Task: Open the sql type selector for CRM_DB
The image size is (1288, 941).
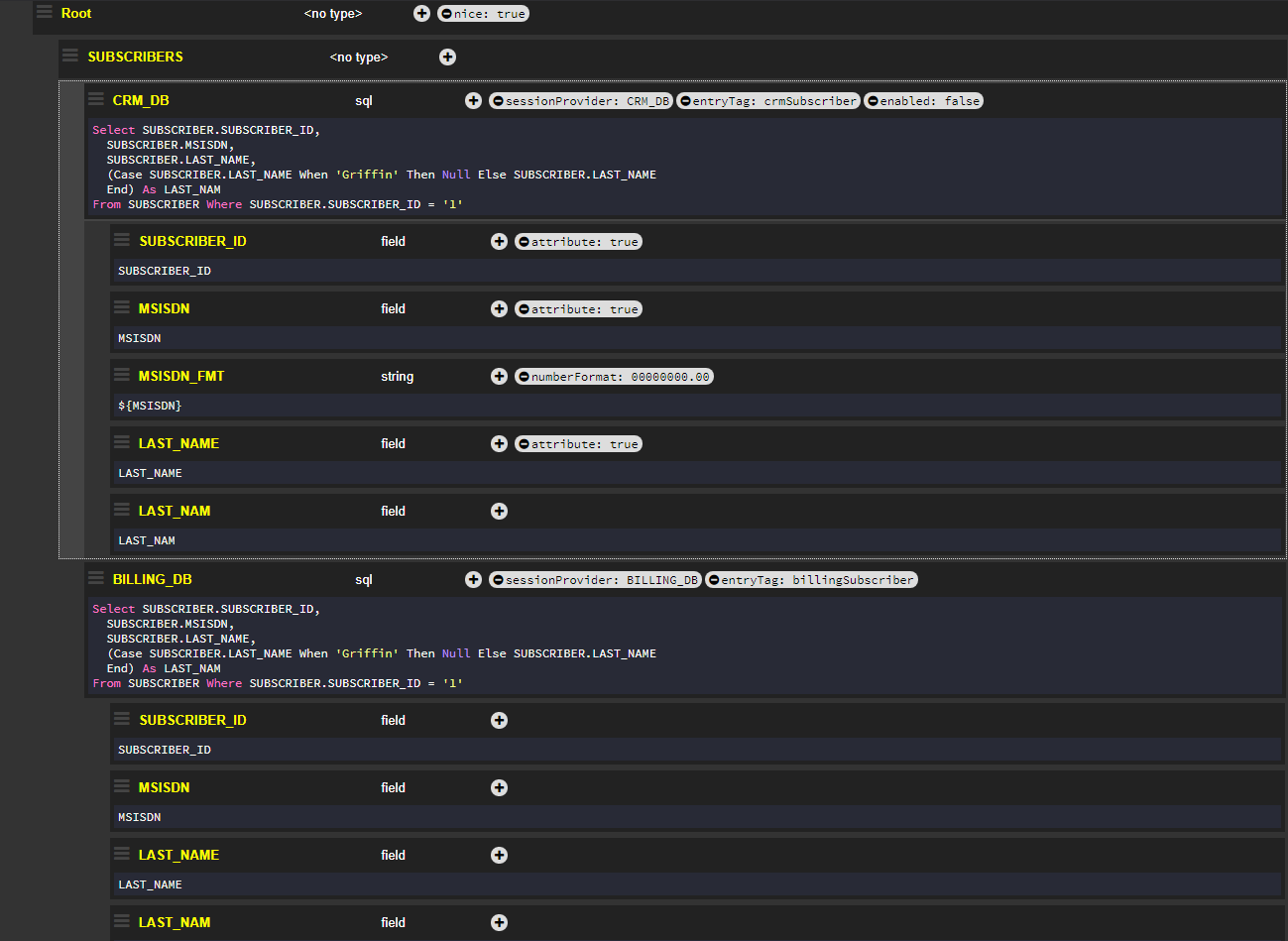Action: [364, 101]
